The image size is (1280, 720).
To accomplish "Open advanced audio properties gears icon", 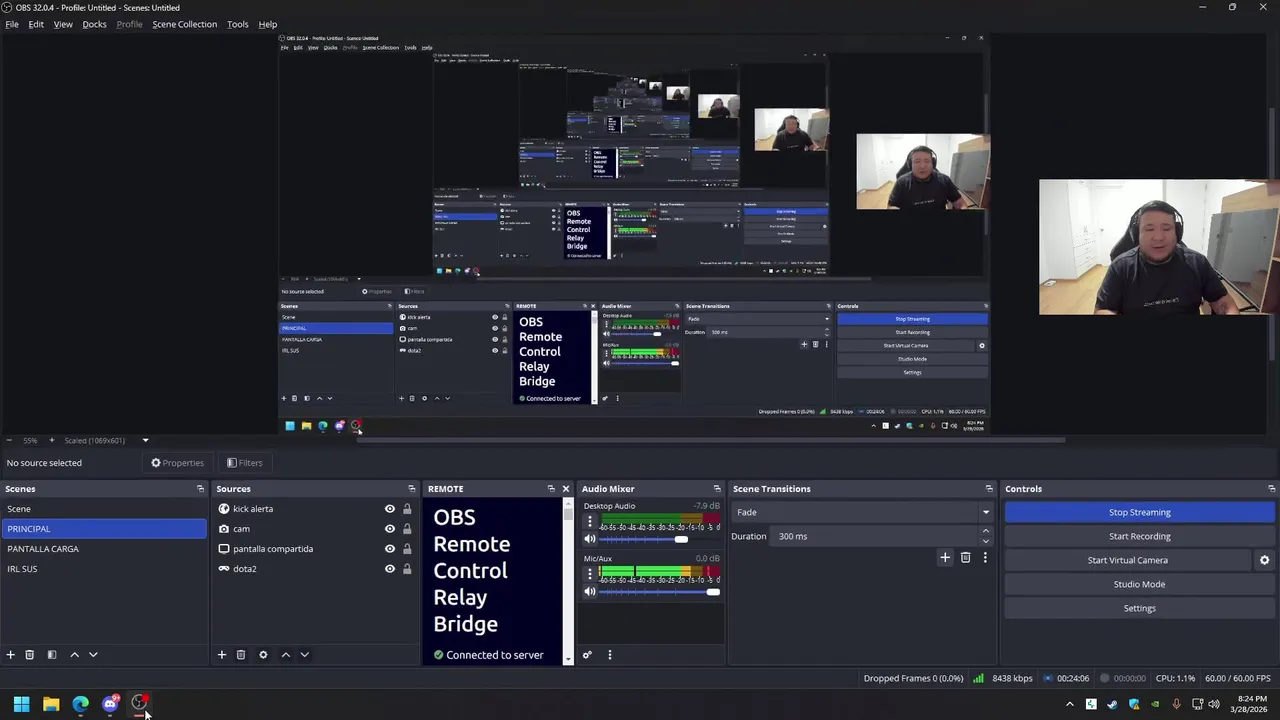I will point(587,655).
